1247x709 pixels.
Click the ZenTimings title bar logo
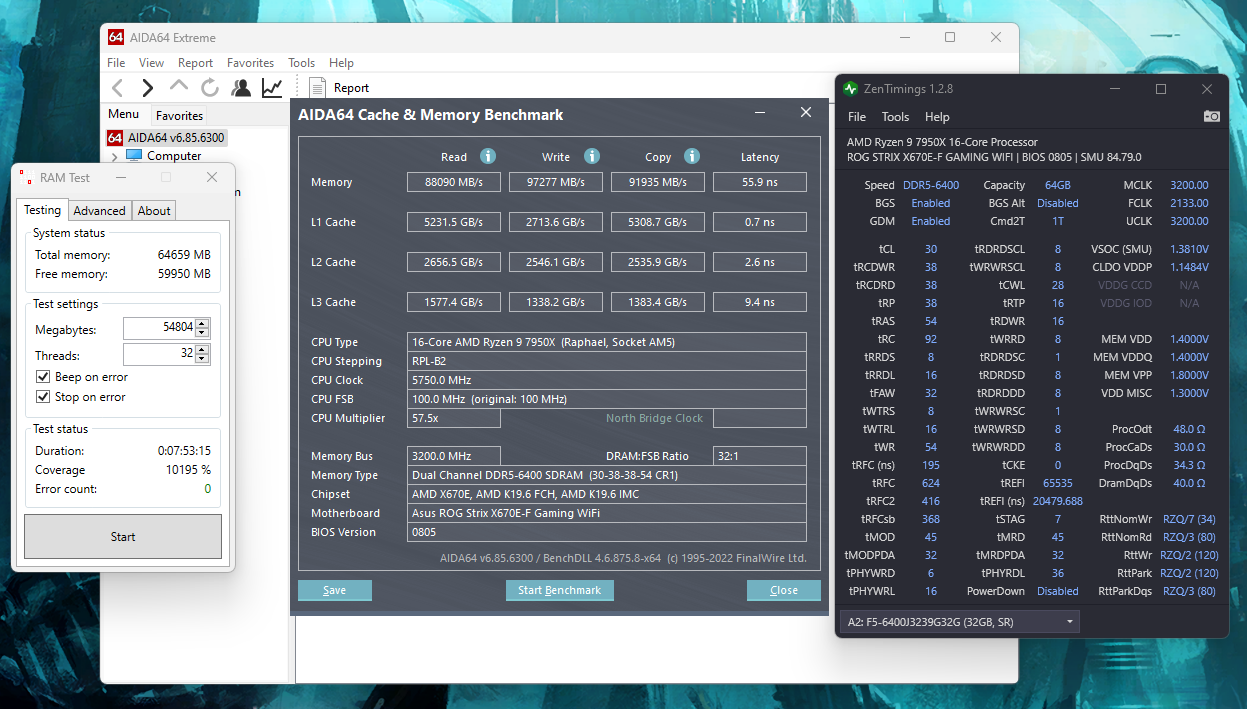850,89
